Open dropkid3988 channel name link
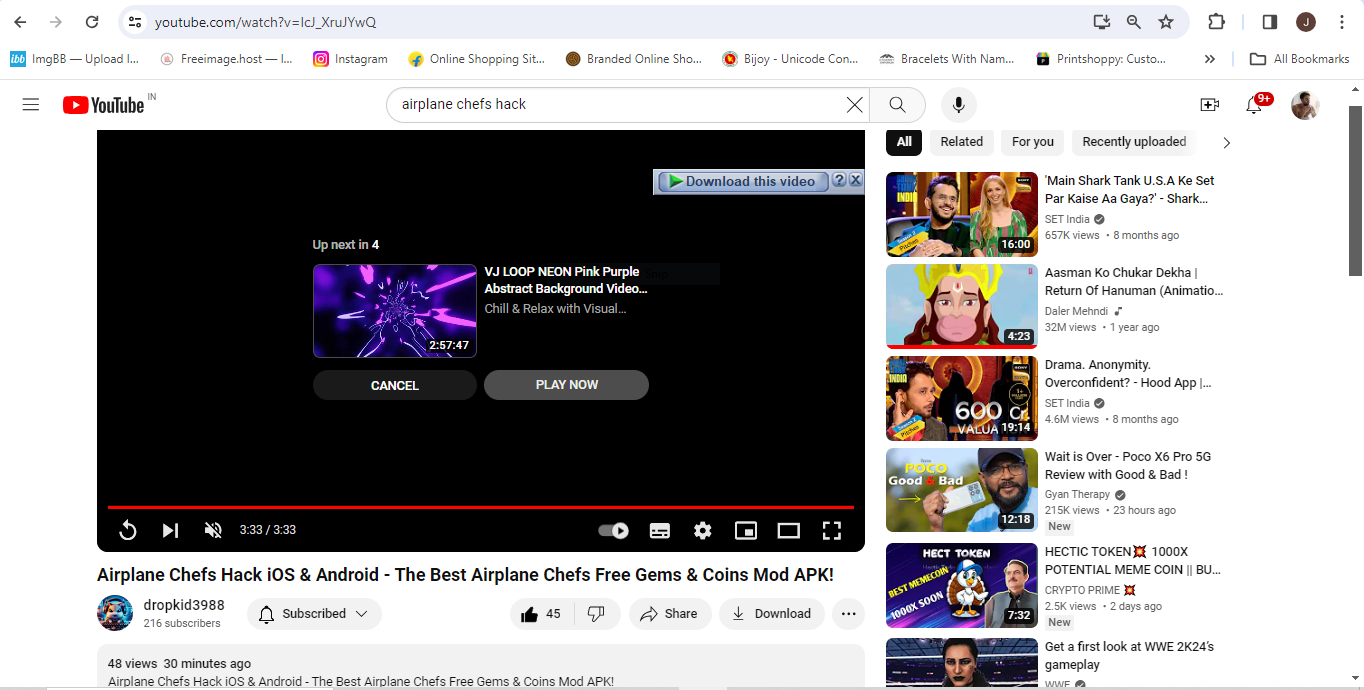This screenshot has height=690, width=1364. pyautogui.click(x=184, y=605)
